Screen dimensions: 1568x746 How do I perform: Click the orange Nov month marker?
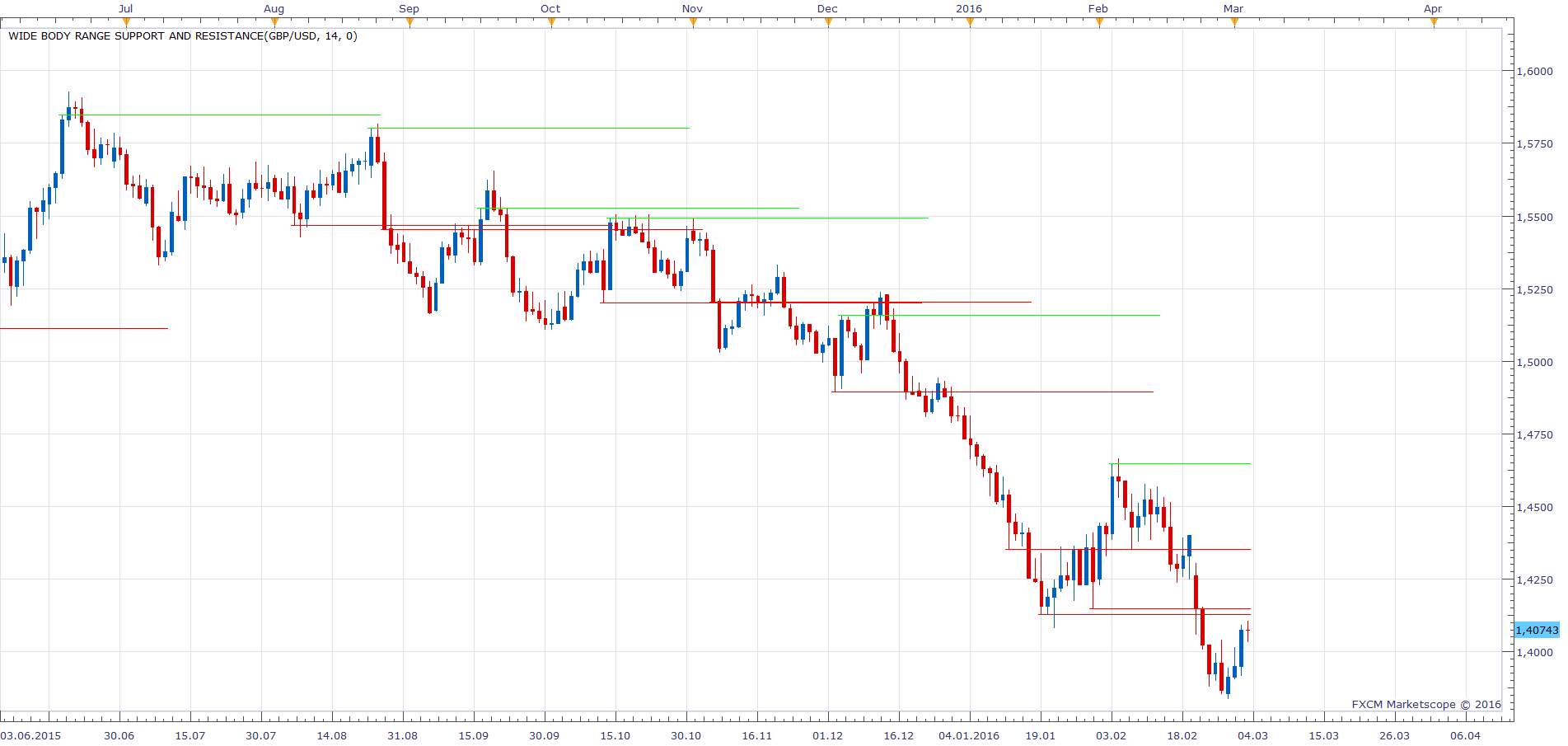693,23
